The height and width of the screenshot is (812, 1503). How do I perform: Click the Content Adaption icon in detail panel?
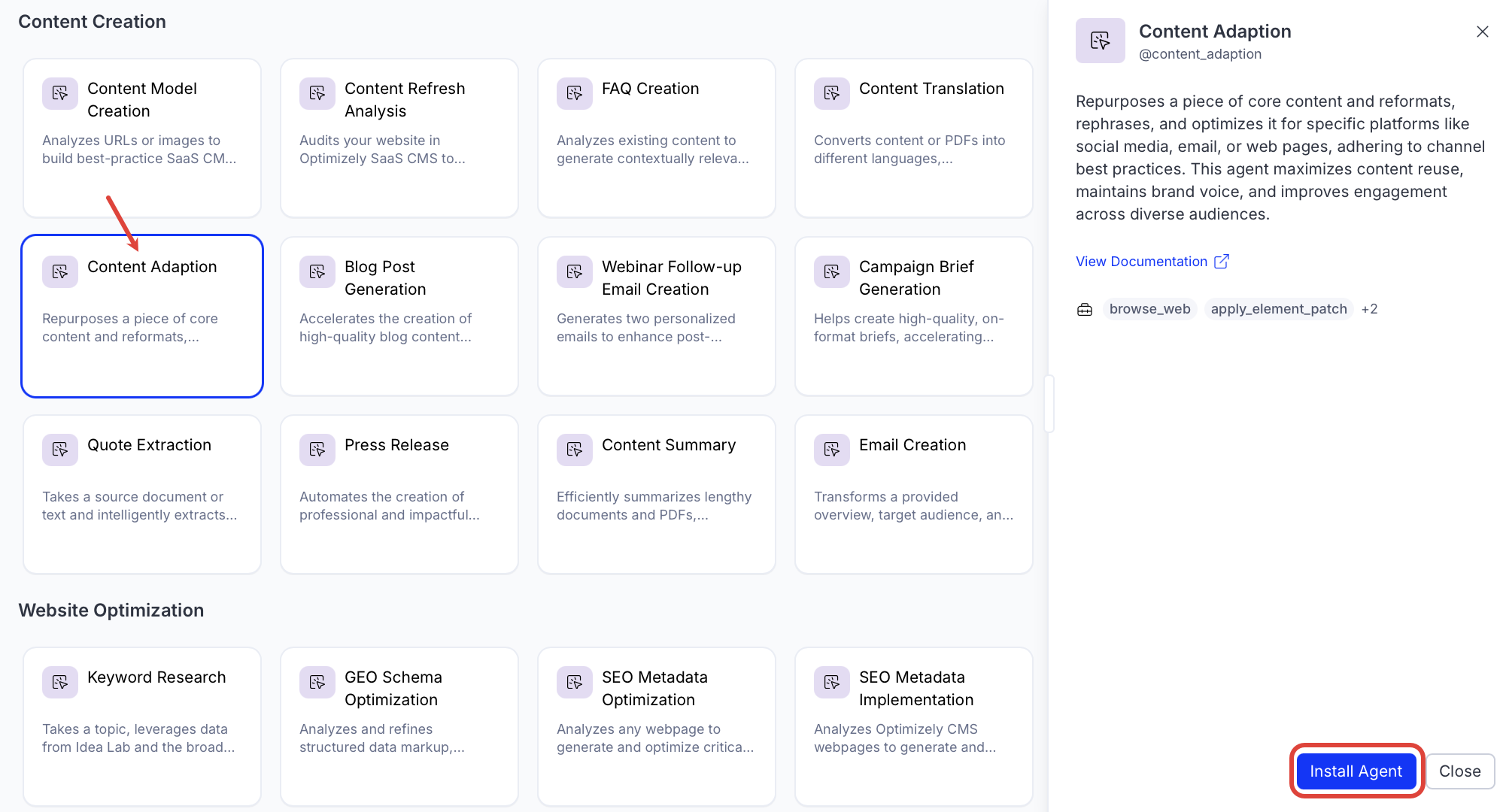(x=1100, y=41)
